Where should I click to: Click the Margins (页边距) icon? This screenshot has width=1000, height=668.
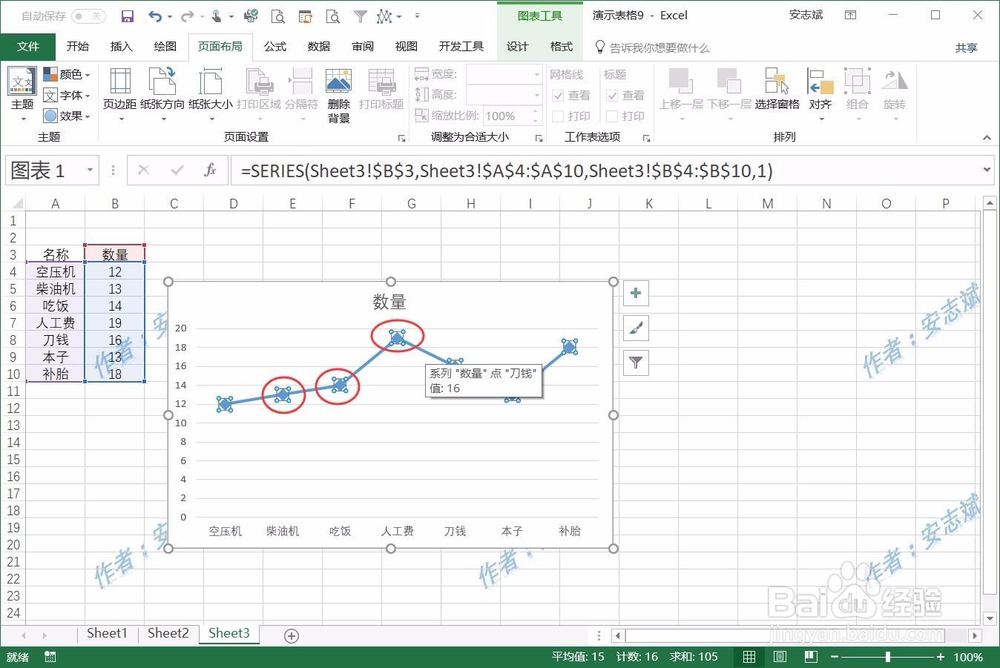pos(120,82)
